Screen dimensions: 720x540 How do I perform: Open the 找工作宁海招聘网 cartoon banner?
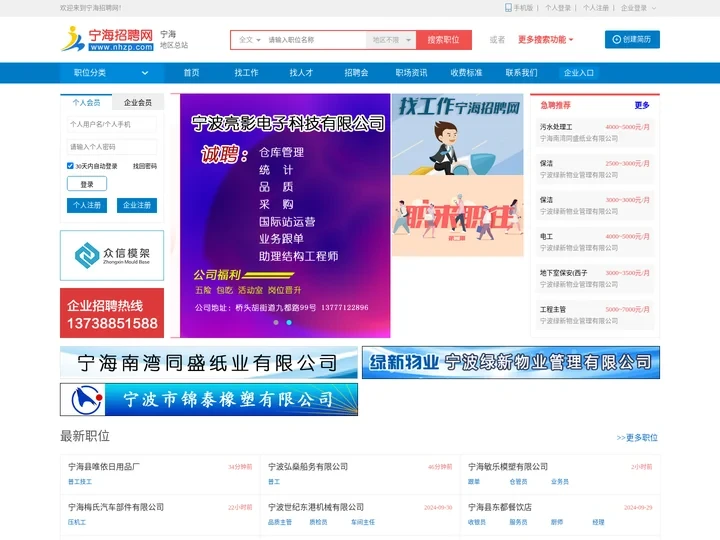pyautogui.click(x=458, y=134)
